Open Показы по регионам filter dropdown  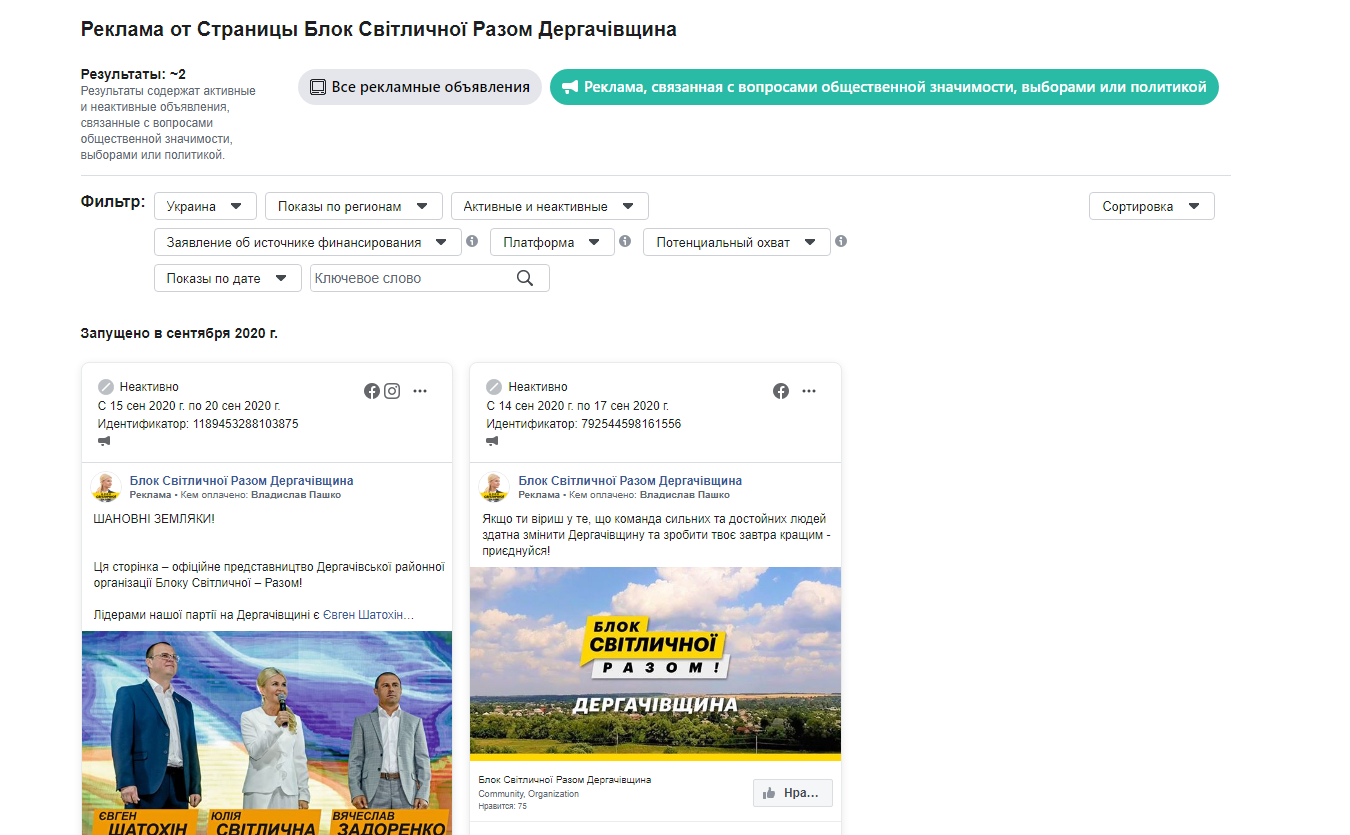coord(353,206)
